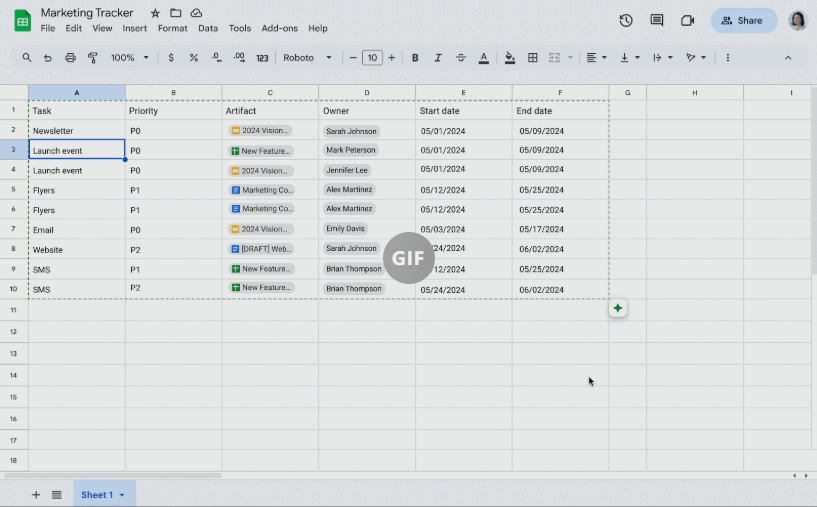
Task: Open the Format menu
Action: (x=172, y=28)
